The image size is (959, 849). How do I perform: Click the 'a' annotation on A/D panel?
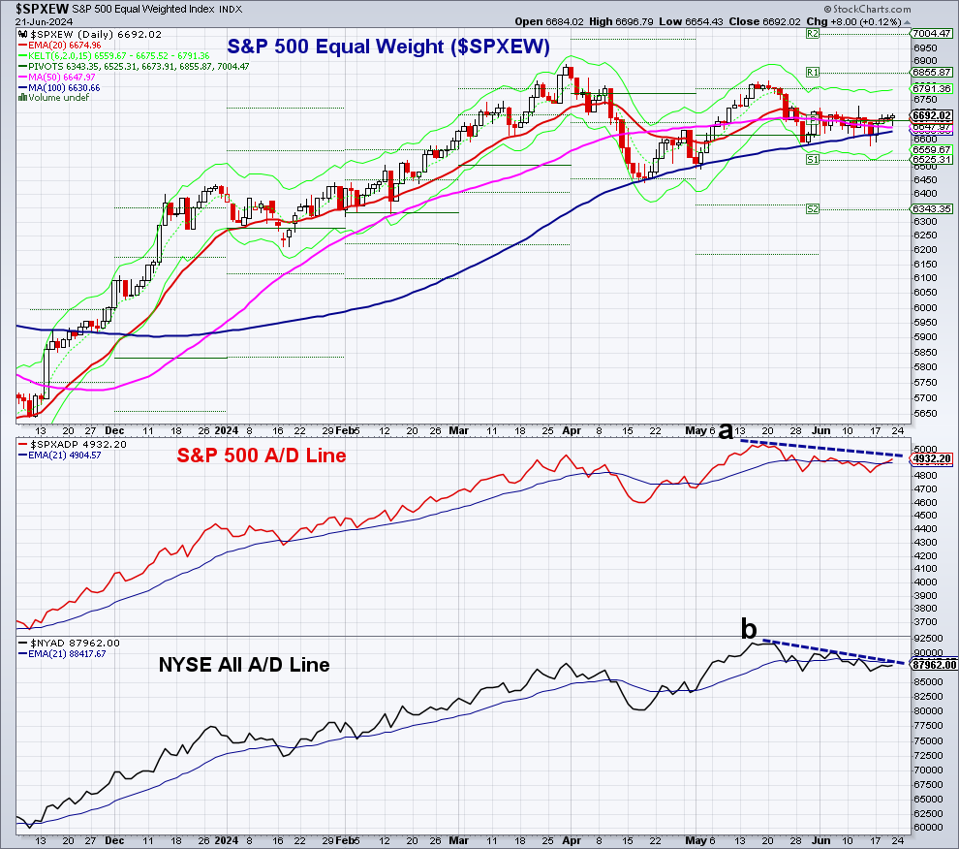(x=725, y=429)
